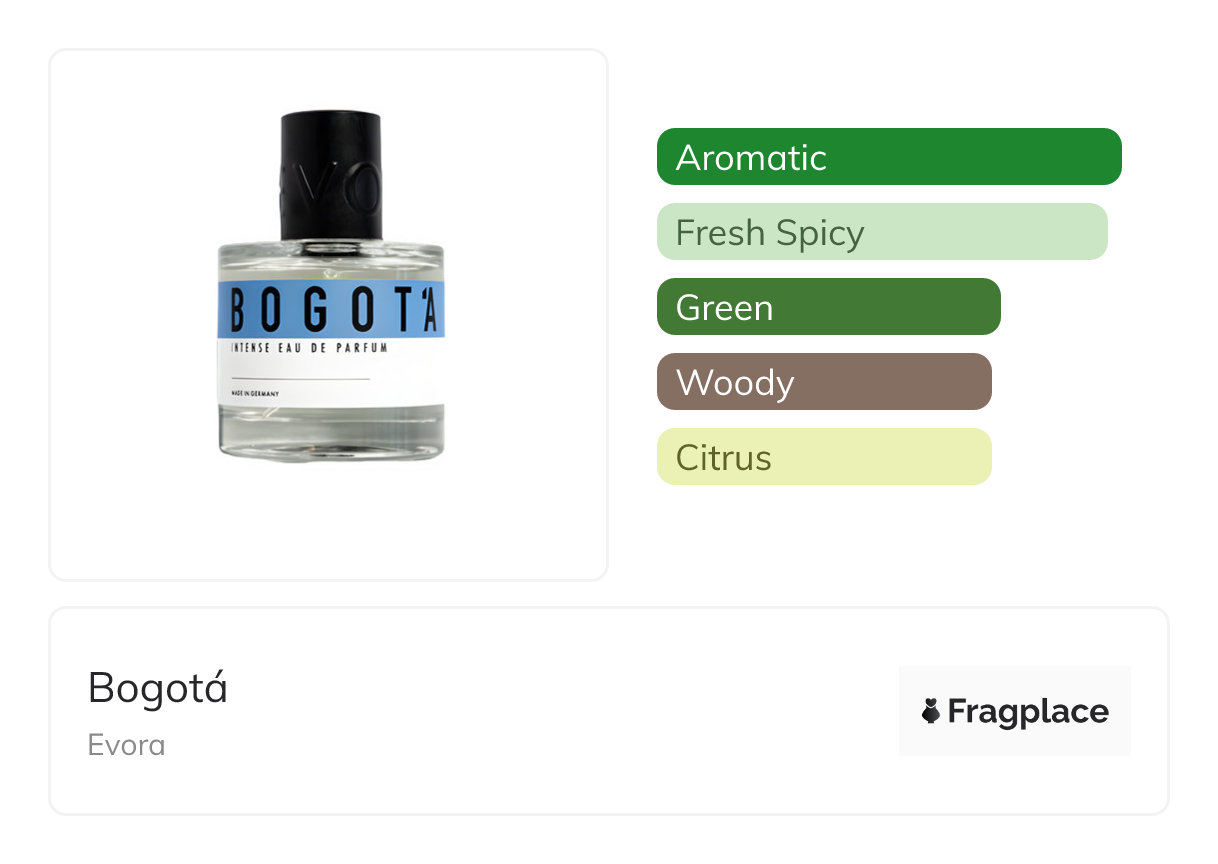Click the blue BOGOTÁ label on bottle
The image size is (1218, 864).
[x=331, y=310]
